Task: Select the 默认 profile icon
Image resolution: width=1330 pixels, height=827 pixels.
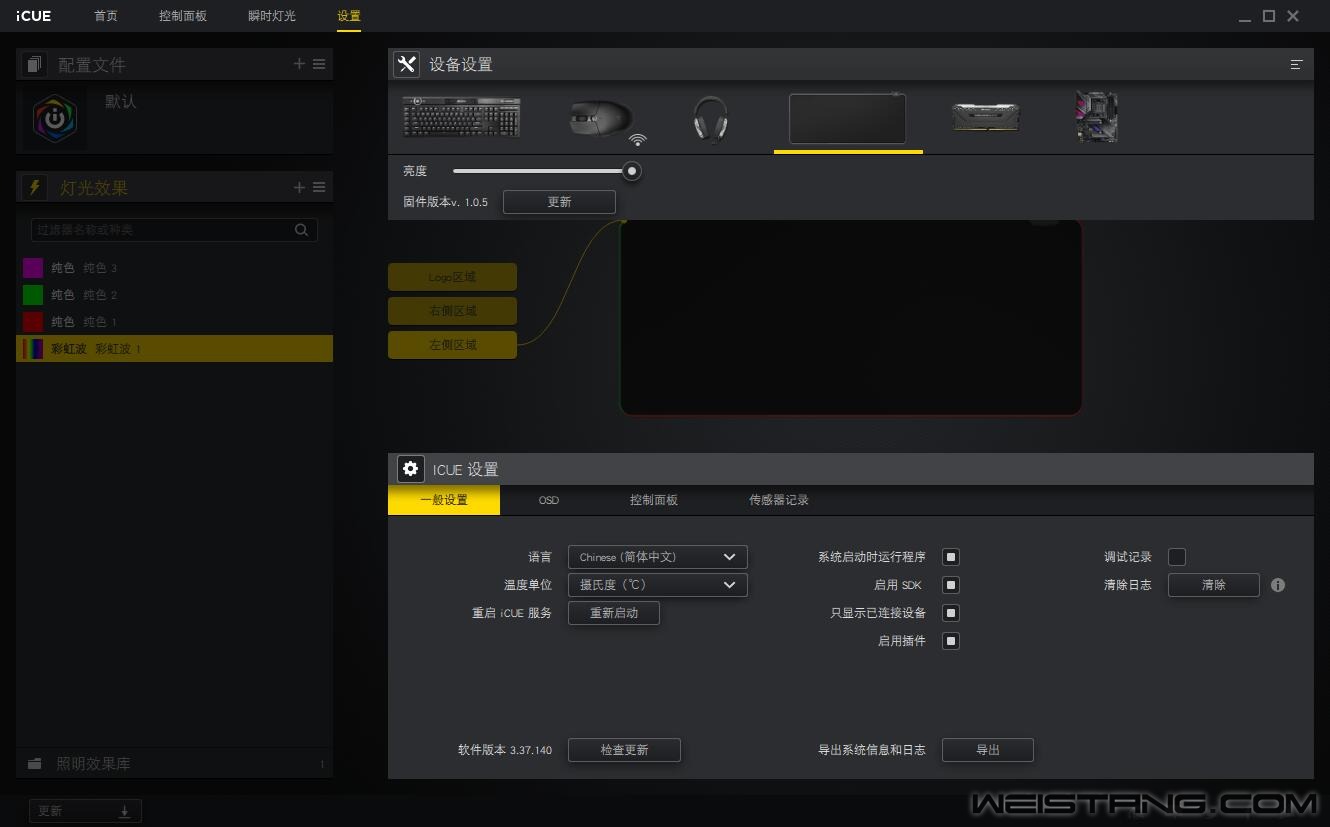Action: [x=55, y=117]
